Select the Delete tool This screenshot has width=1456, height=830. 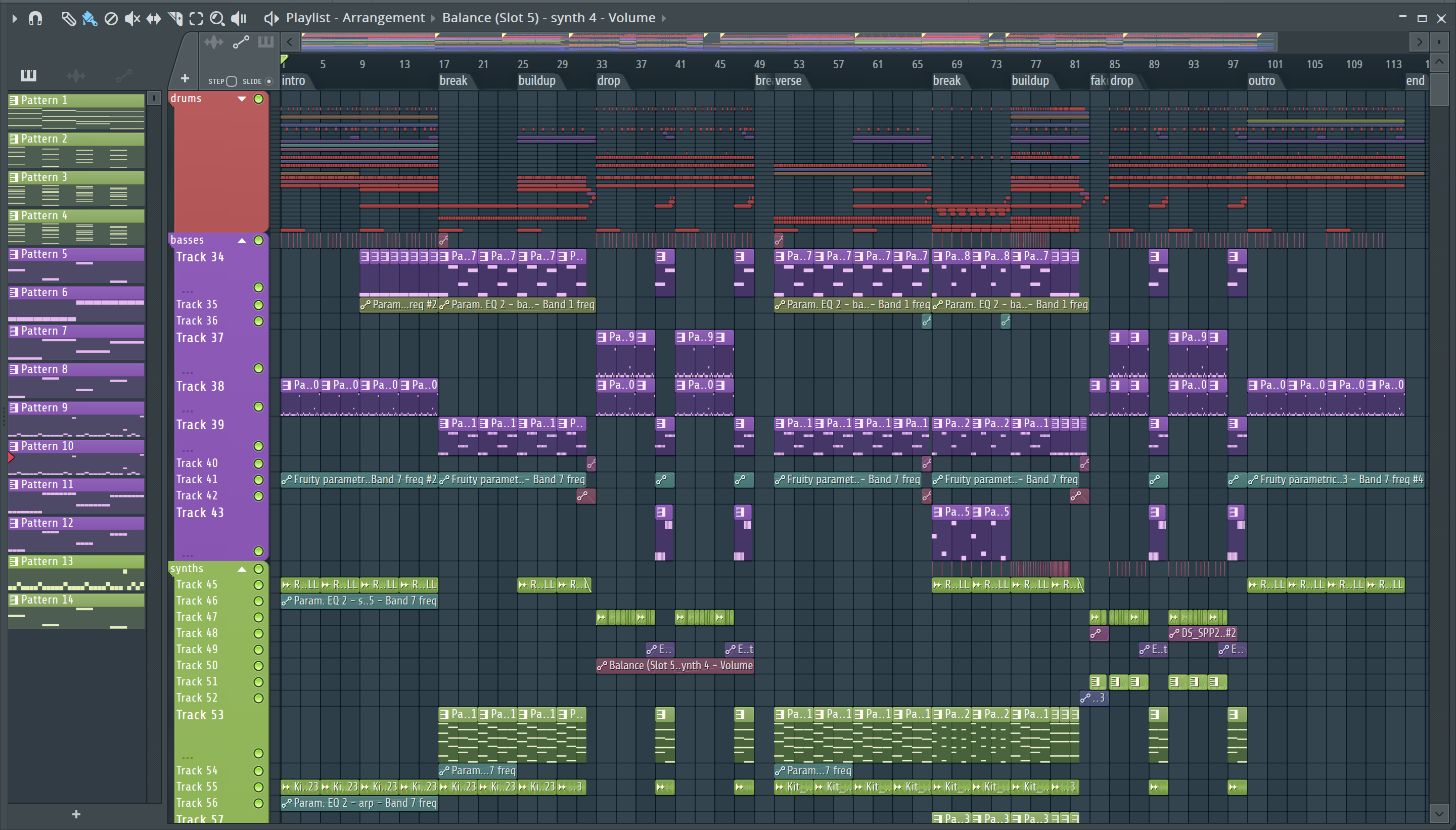pos(111,18)
